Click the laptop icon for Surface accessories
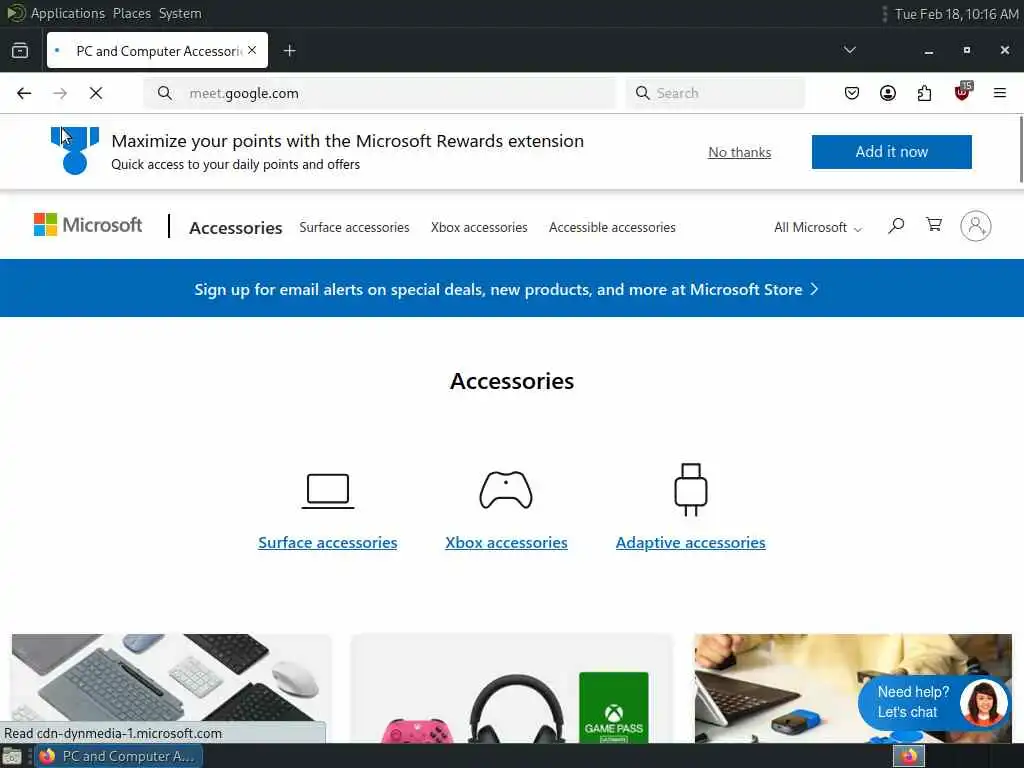This screenshot has height=768, width=1024. pos(328,490)
